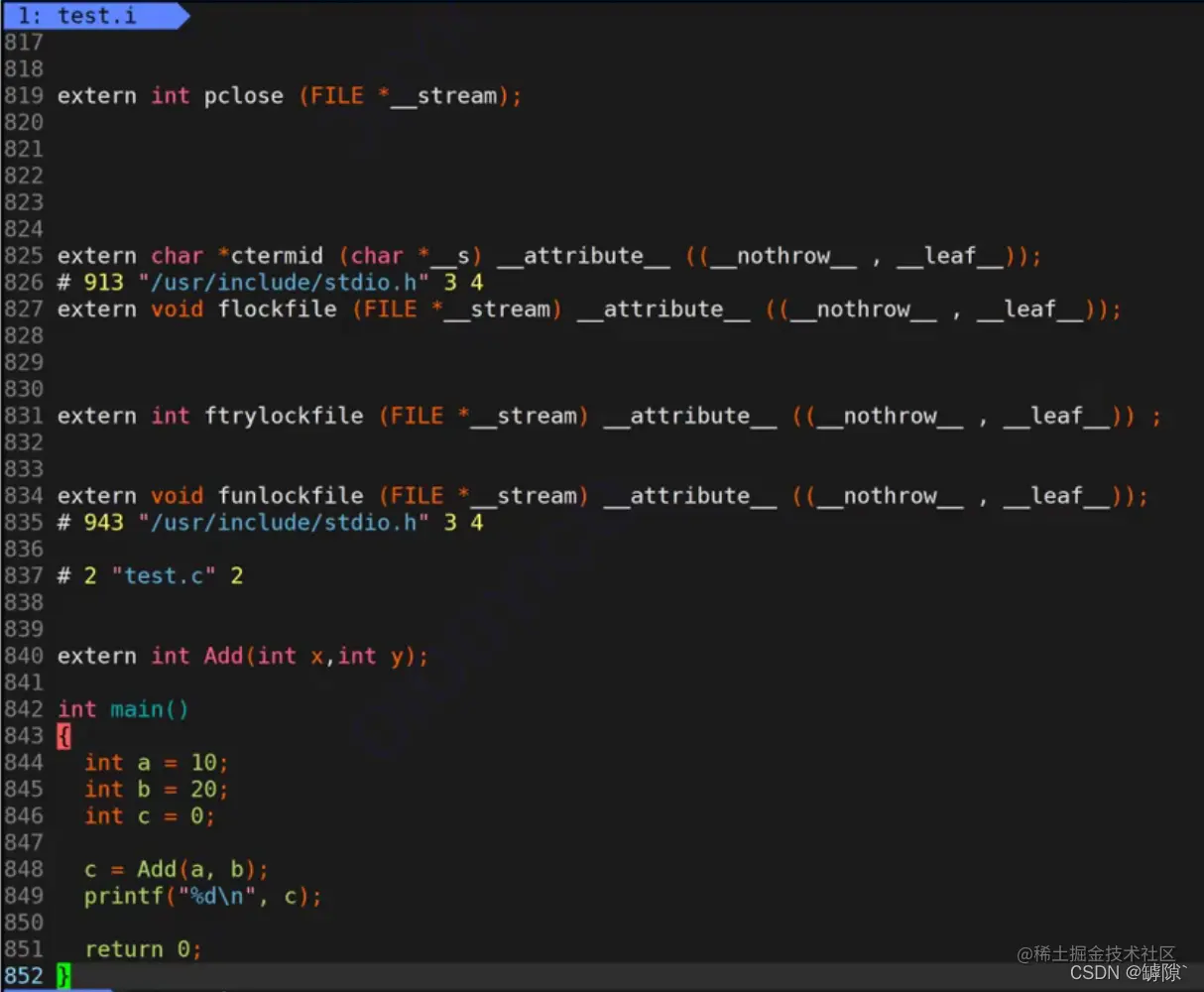This screenshot has width=1204, height=992.
Task: Click line number 840 in the gutter
Action: 24,656
